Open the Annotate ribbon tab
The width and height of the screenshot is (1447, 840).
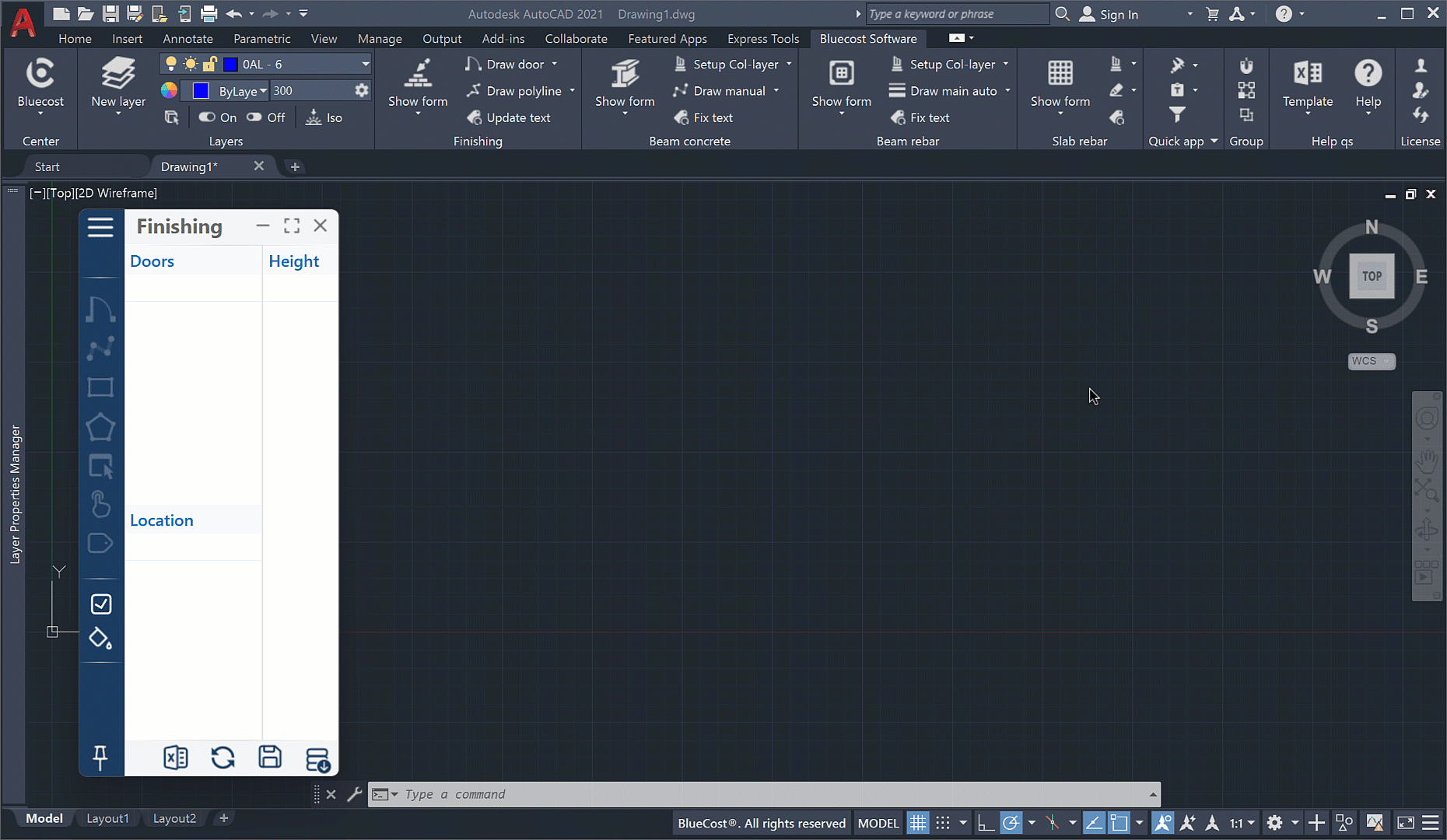tap(187, 39)
